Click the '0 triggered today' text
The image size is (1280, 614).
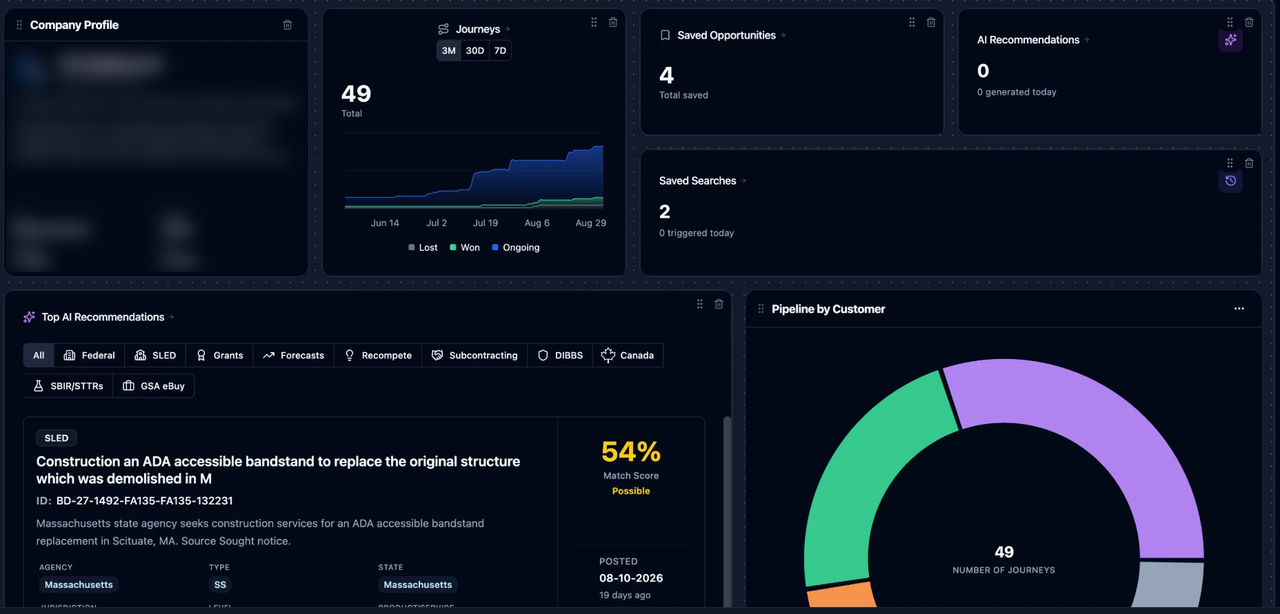point(697,233)
